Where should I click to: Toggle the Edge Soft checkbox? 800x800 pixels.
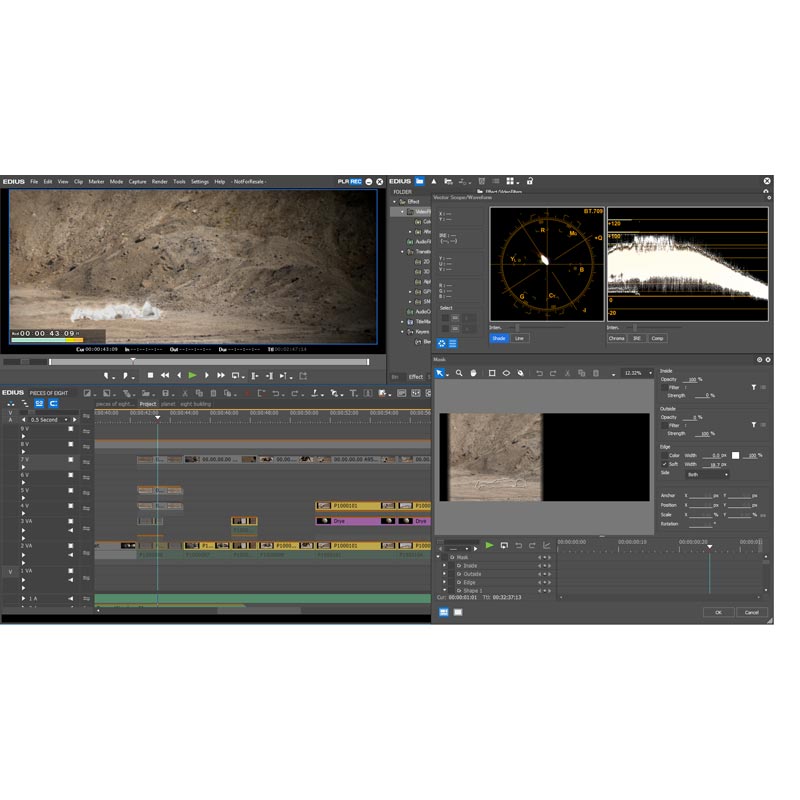coord(664,464)
